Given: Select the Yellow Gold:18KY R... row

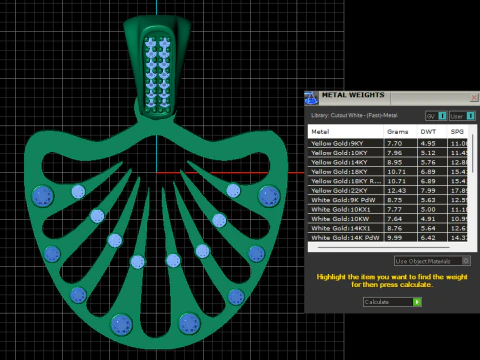Looking at the screenshot, I should (387, 181).
